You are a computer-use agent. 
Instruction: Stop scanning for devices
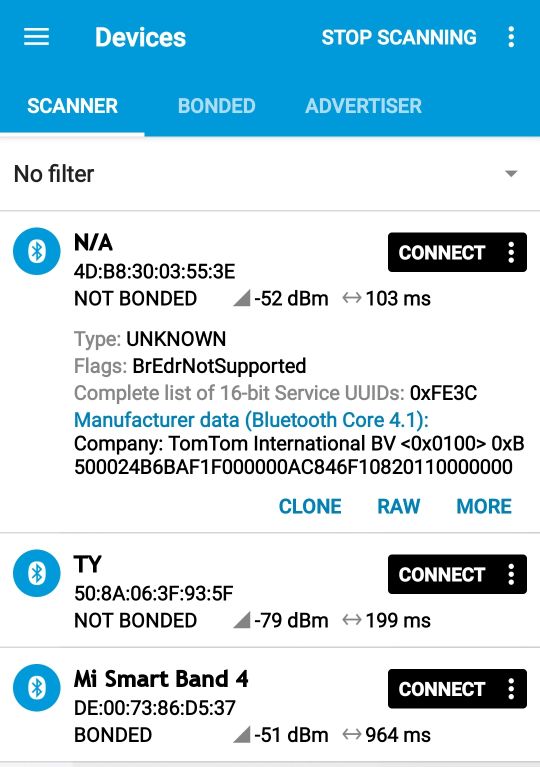(399, 37)
